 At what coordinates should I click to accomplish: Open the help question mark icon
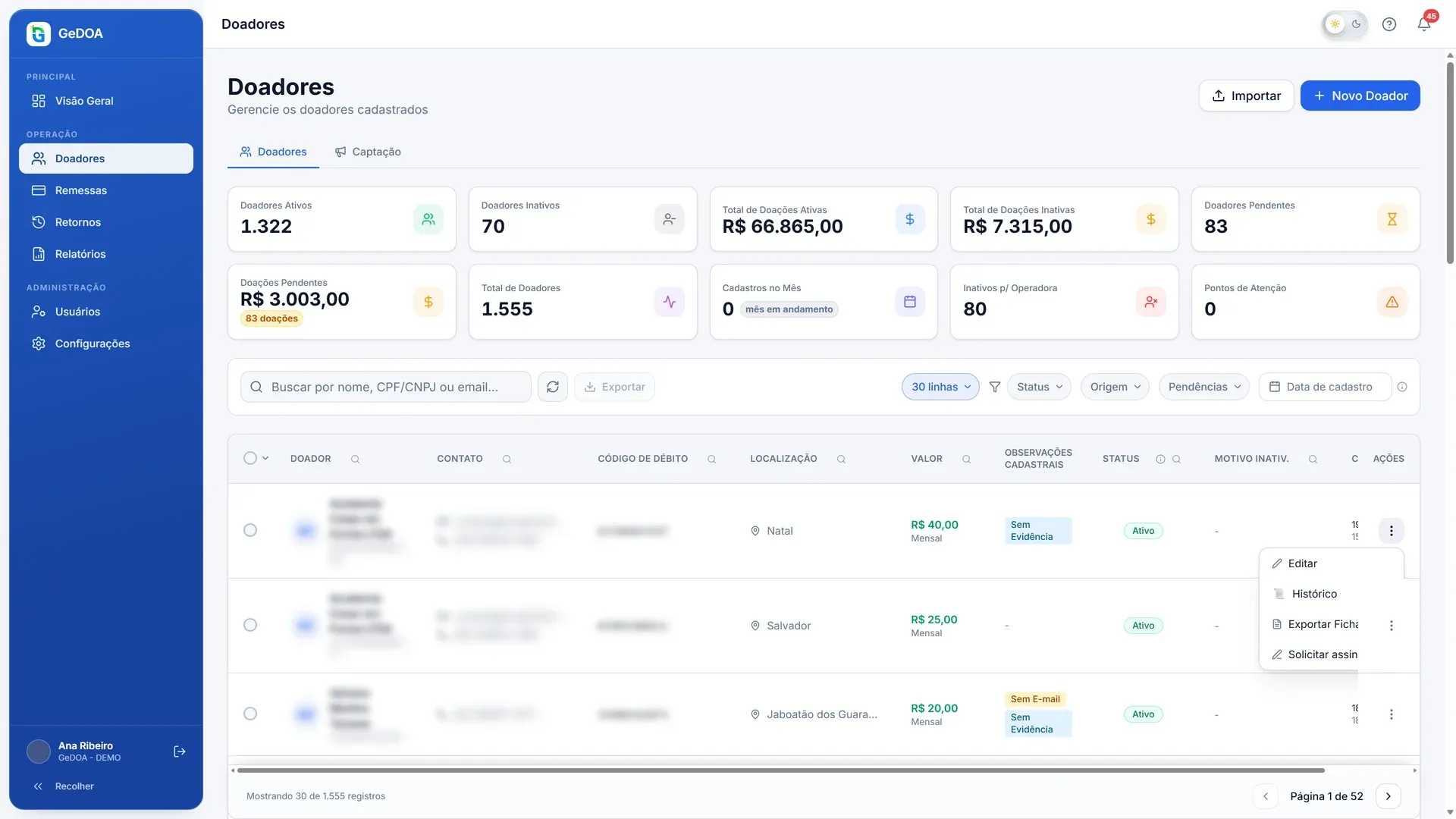coord(1389,24)
